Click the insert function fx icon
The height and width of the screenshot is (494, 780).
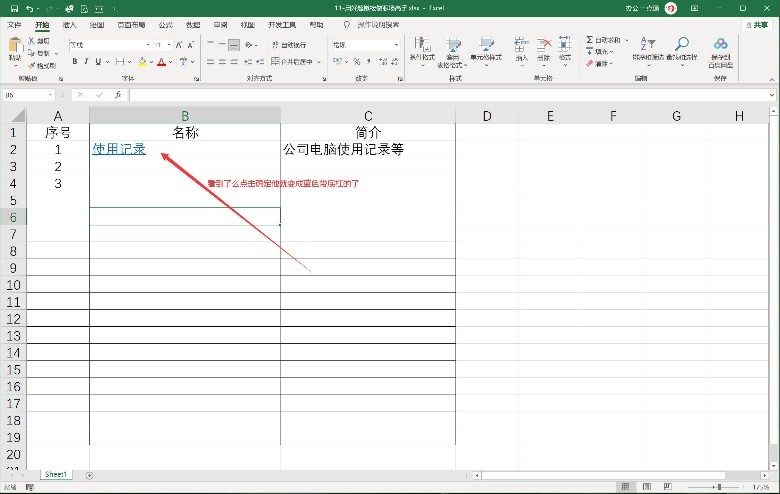118,95
